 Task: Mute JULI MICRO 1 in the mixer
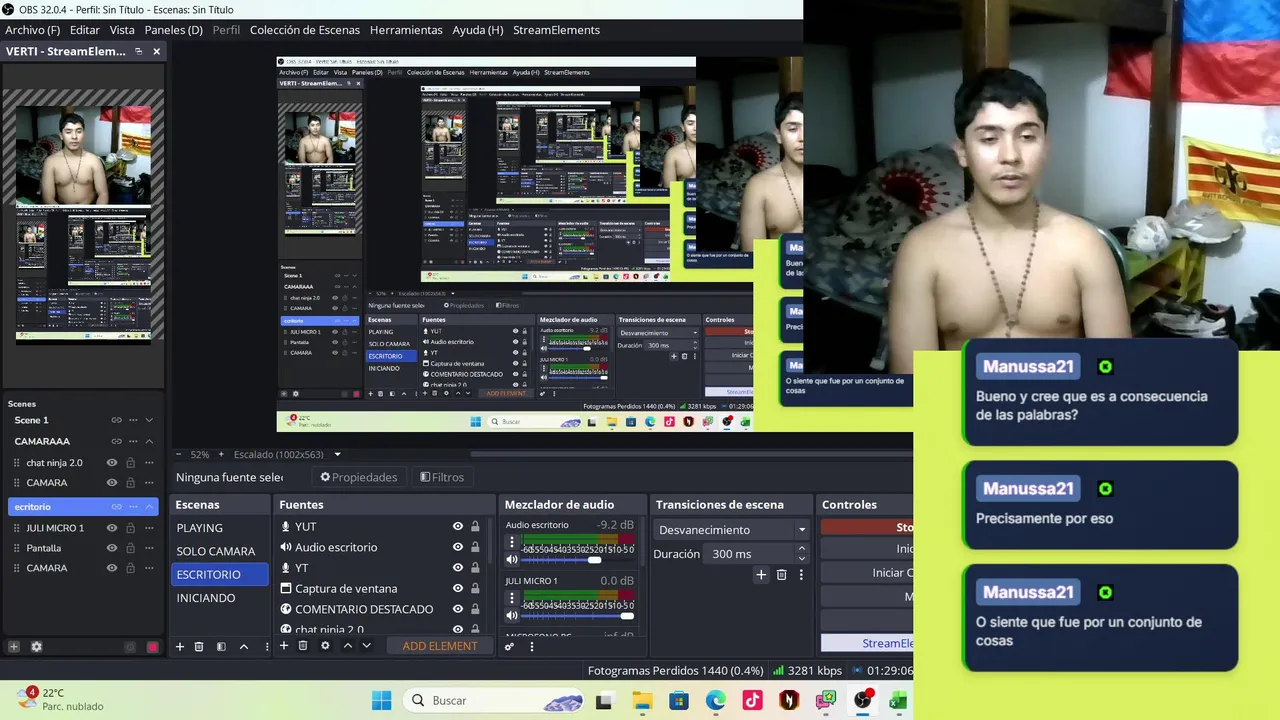coord(512,616)
